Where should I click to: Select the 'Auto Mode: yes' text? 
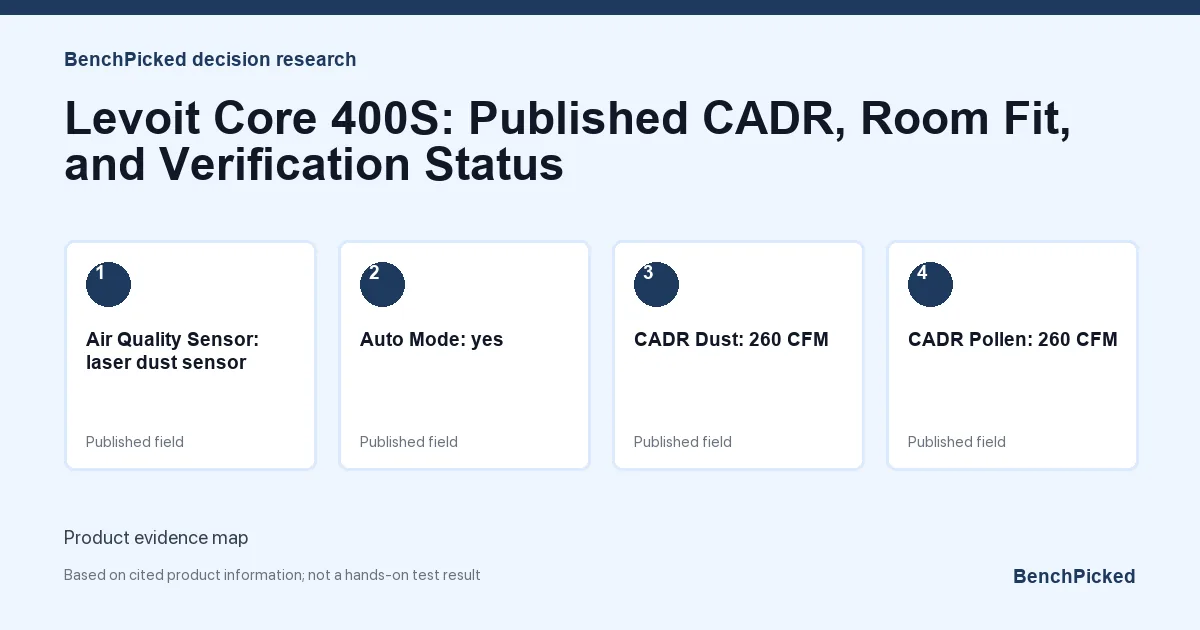431,340
